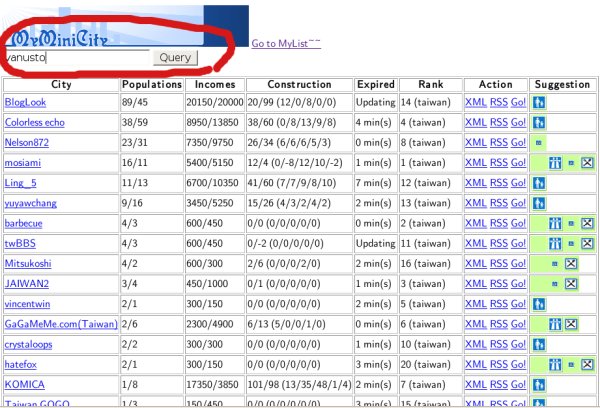Click the small square icon in barbecue row

[571, 224]
